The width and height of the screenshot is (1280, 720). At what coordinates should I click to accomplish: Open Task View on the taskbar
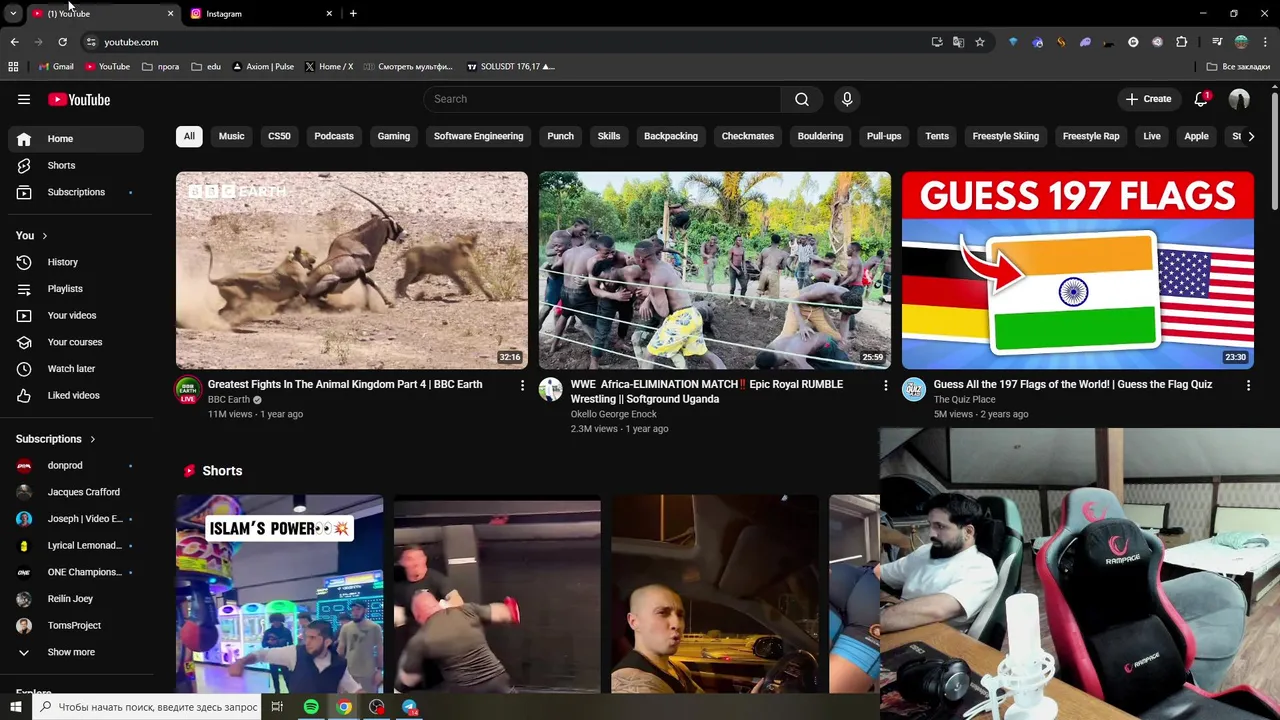tap(277, 707)
